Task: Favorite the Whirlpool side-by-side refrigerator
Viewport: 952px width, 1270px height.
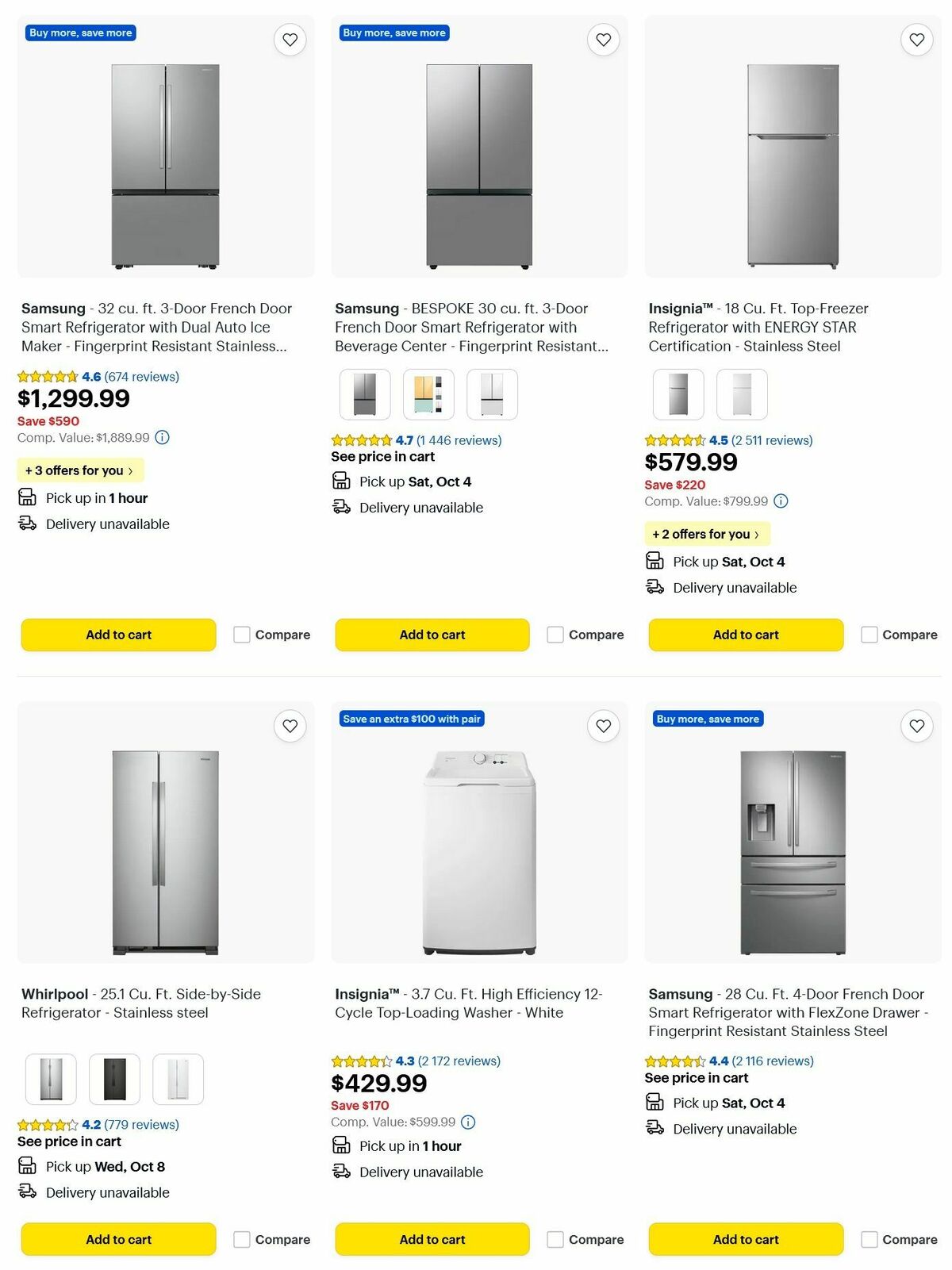Action: [290, 725]
